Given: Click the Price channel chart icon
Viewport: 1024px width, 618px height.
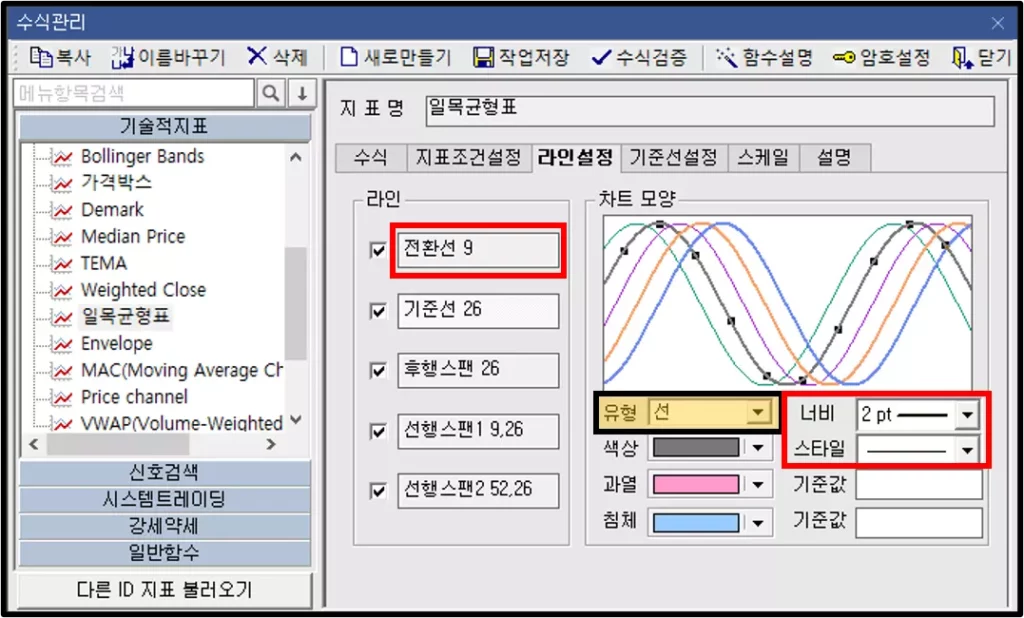Looking at the screenshot, I should tap(63, 398).
